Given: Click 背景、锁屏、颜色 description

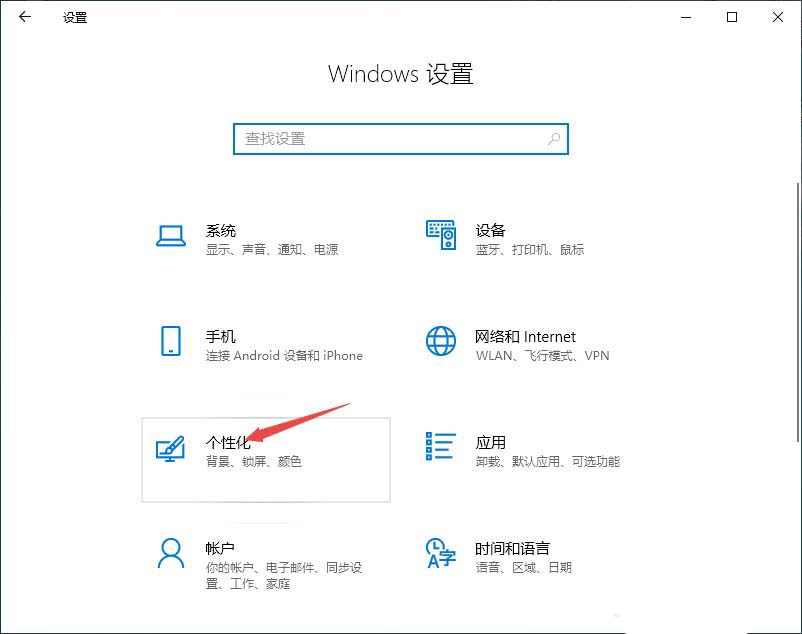Looking at the screenshot, I should click(x=254, y=462).
